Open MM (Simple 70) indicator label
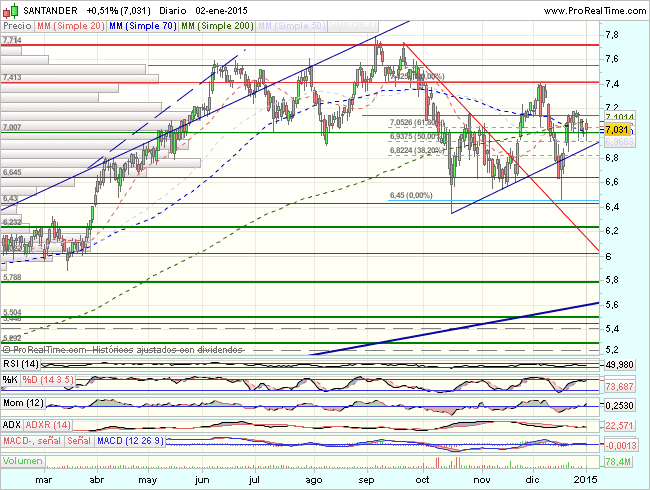The width and height of the screenshot is (650, 490). (143, 26)
